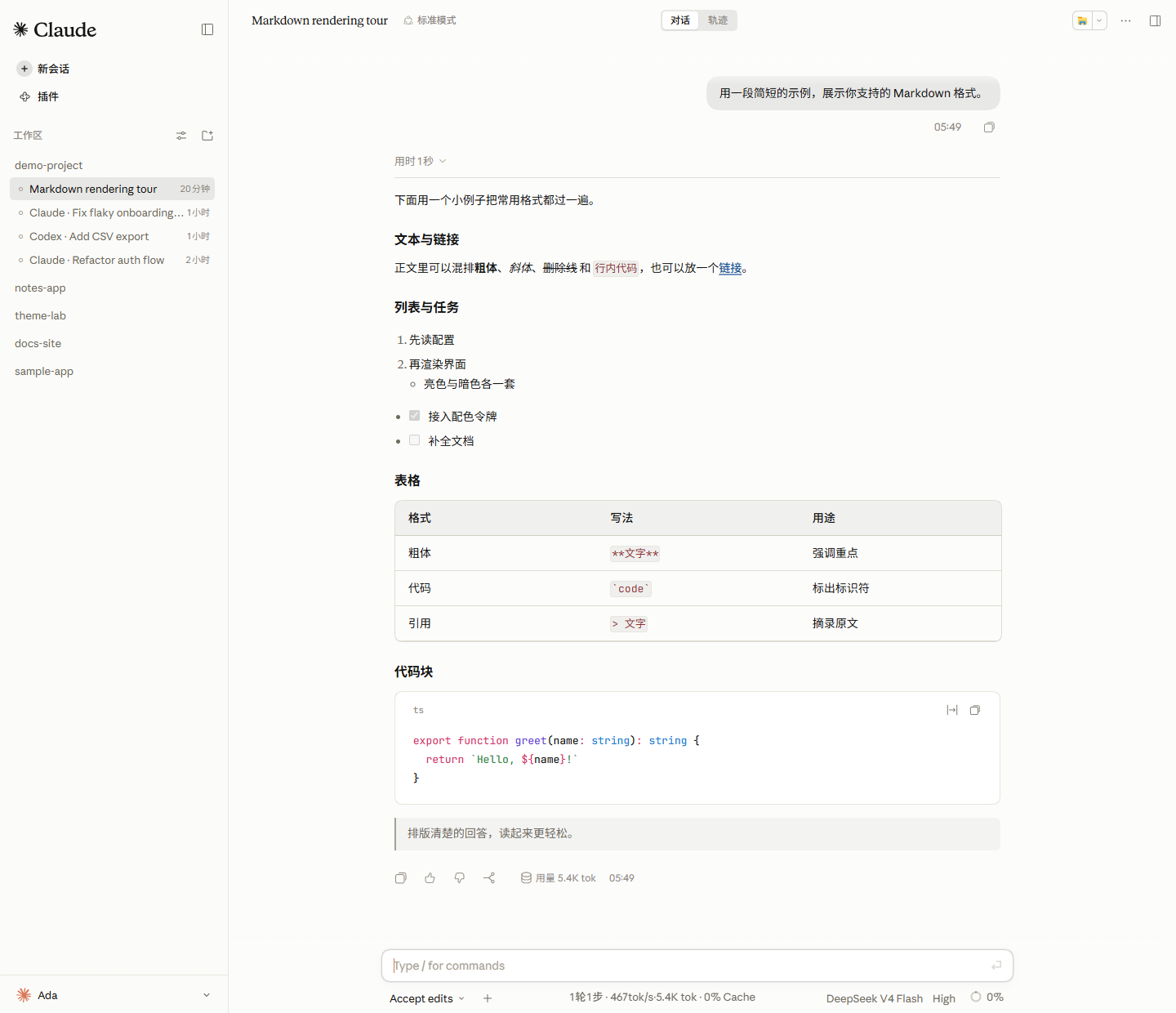Click the `code` table cell
The height and width of the screenshot is (1013, 1176).
pos(630,589)
